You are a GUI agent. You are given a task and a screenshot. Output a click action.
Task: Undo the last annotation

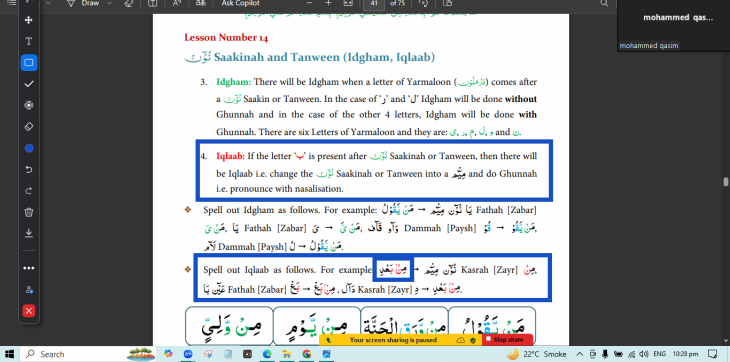pyautogui.click(x=29, y=170)
